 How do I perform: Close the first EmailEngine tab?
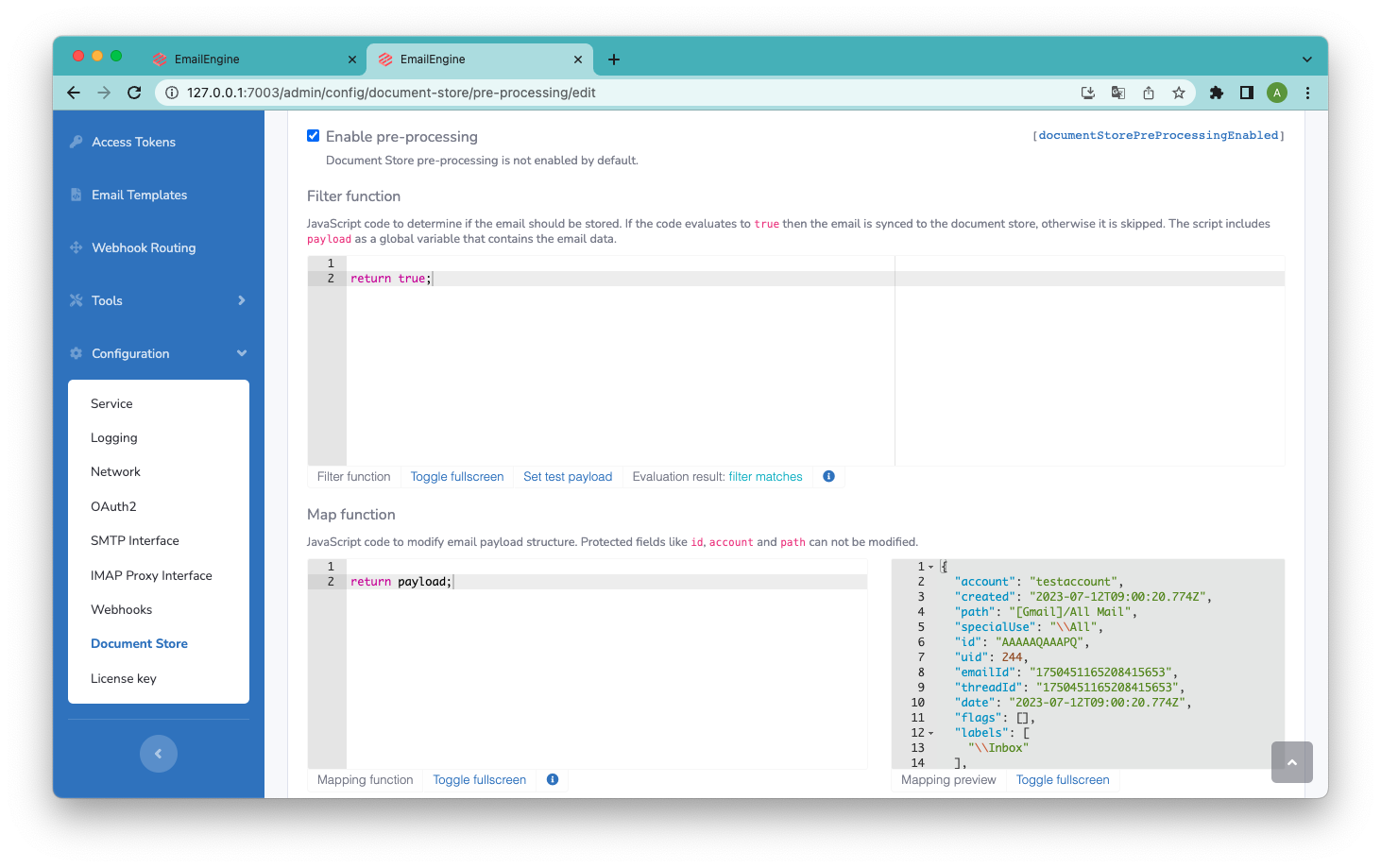[x=352, y=60]
